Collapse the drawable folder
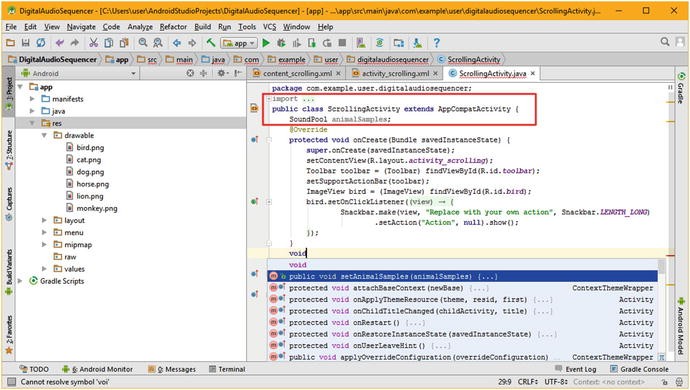Screen dimensions: 690x390 pos(44,135)
